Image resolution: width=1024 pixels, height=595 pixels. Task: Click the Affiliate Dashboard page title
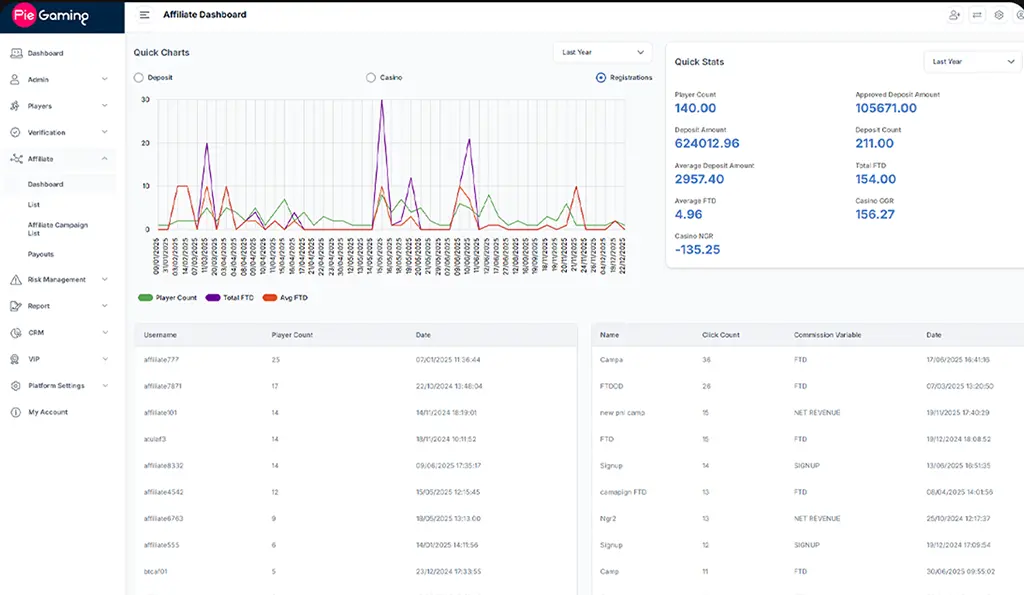[204, 14]
